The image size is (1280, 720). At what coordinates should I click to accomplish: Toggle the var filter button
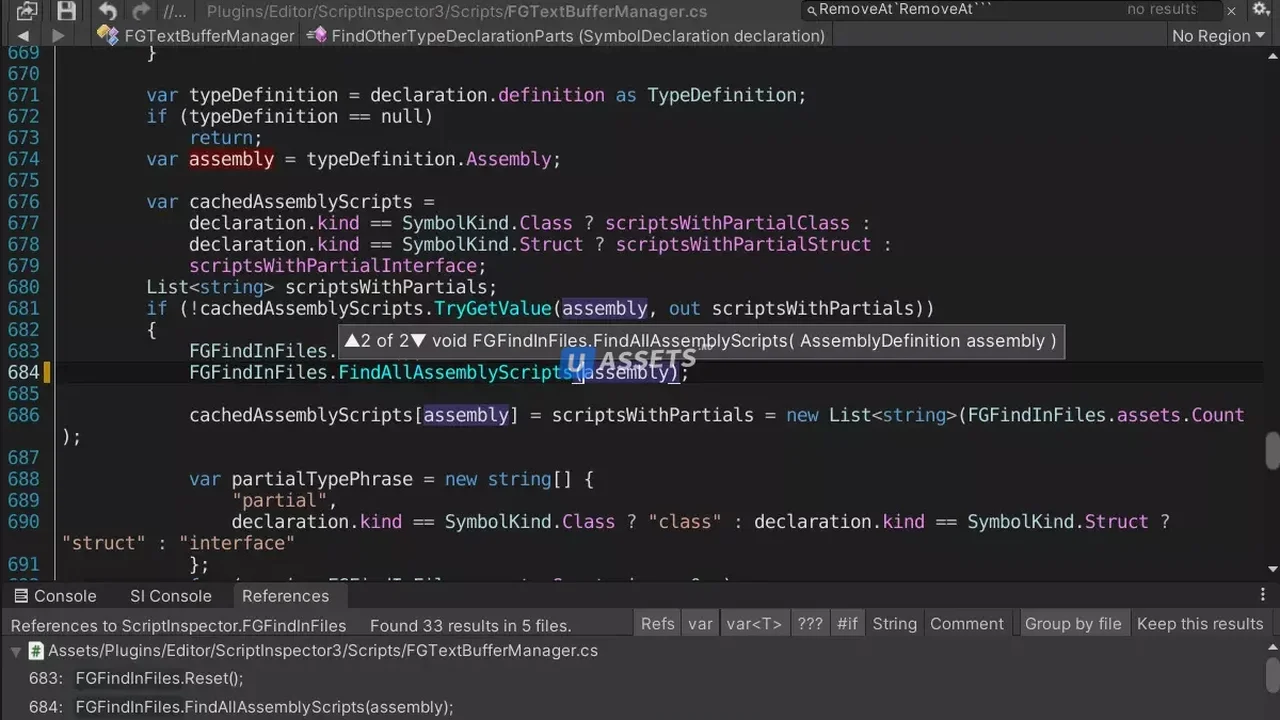700,624
